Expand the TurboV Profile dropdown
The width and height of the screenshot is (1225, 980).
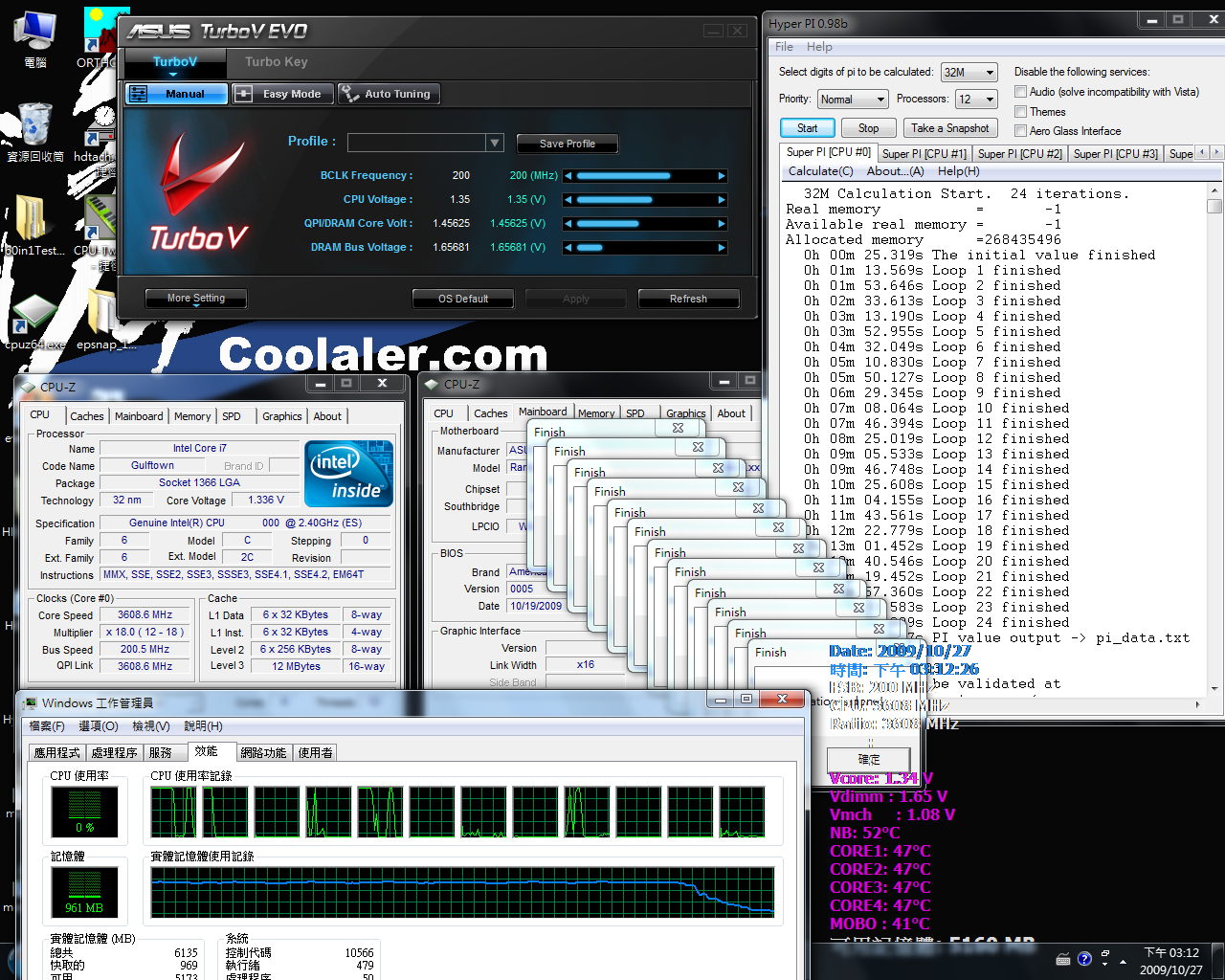[495, 143]
